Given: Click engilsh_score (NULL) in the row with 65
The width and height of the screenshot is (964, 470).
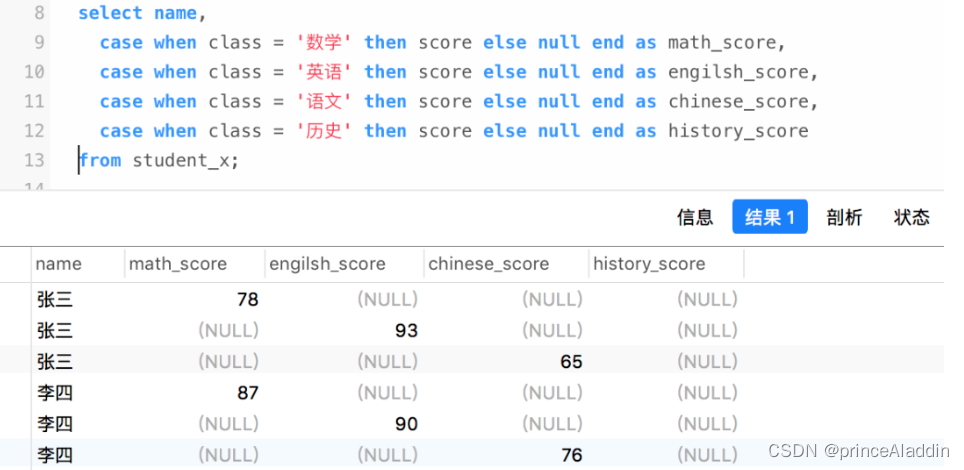Looking at the screenshot, I should click(x=387, y=362).
